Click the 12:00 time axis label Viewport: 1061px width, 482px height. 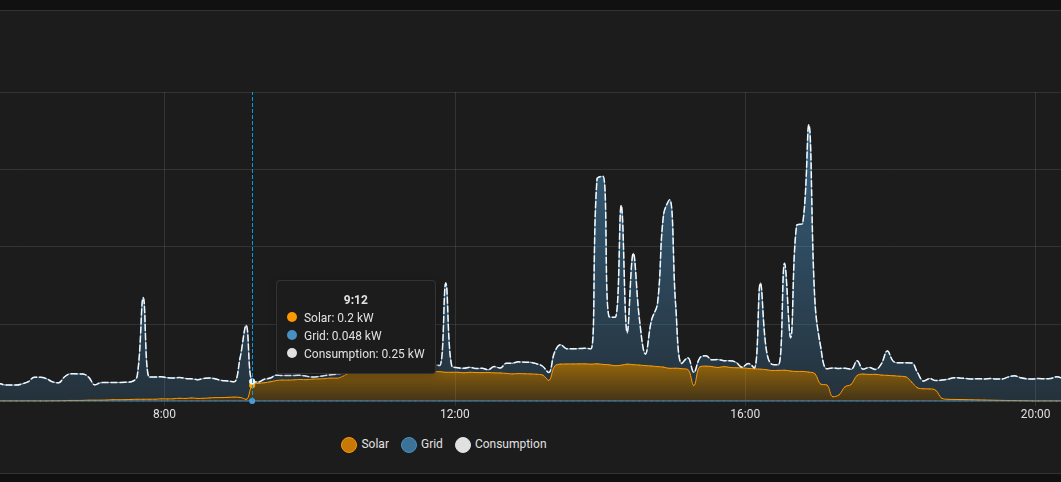[x=455, y=414]
